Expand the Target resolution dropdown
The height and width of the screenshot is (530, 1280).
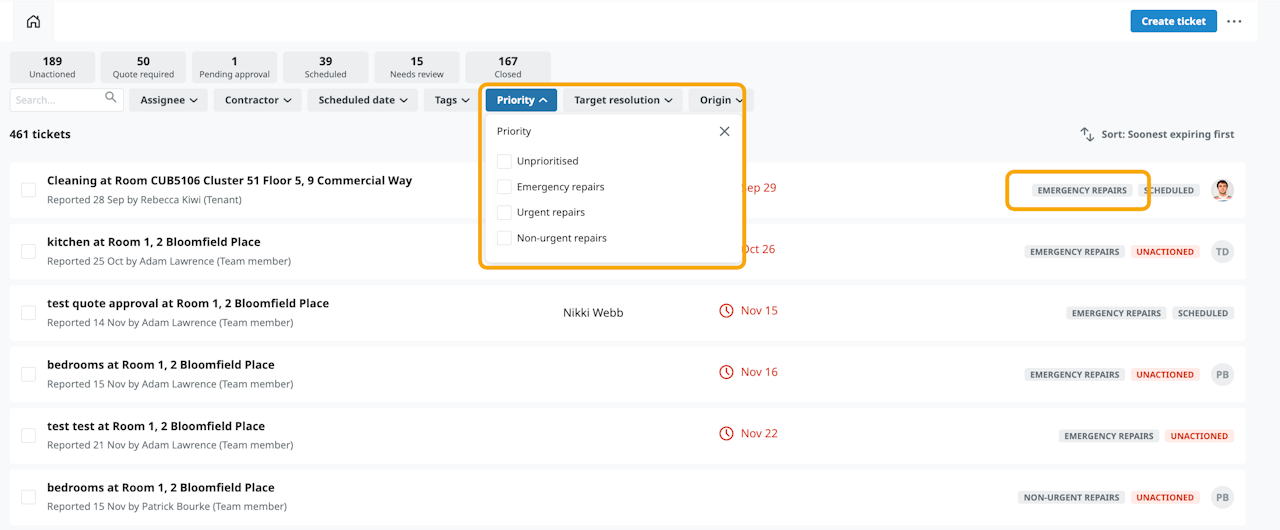tap(622, 100)
